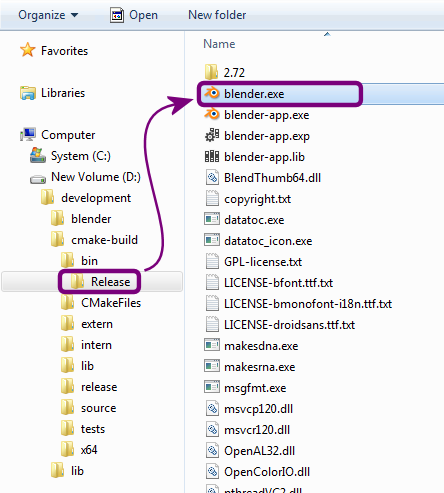Click the msvcr120.dll file icon

click(x=212, y=429)
